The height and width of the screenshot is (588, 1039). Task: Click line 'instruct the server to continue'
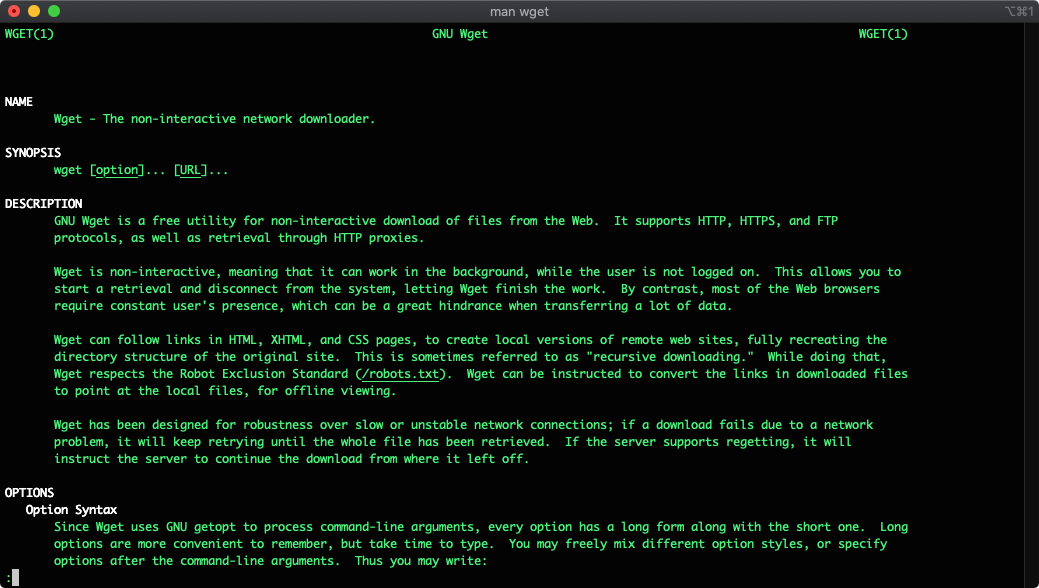point(292,459)
